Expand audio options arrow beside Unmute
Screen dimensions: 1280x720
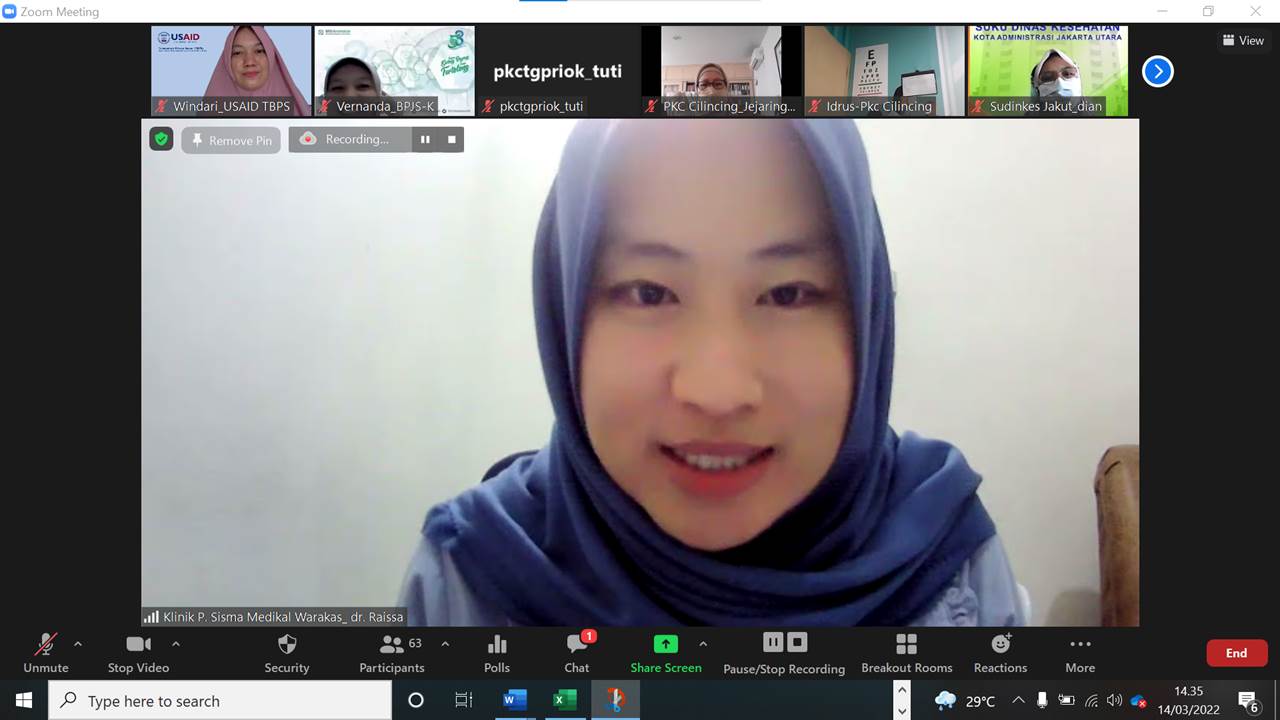point(78,644)
